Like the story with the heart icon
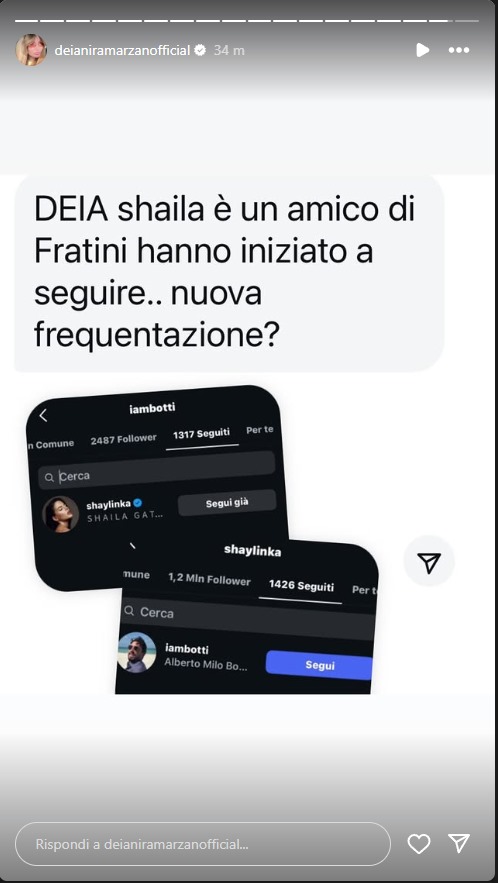This screenshot has height=883, width=498. (x=419, y=844)
